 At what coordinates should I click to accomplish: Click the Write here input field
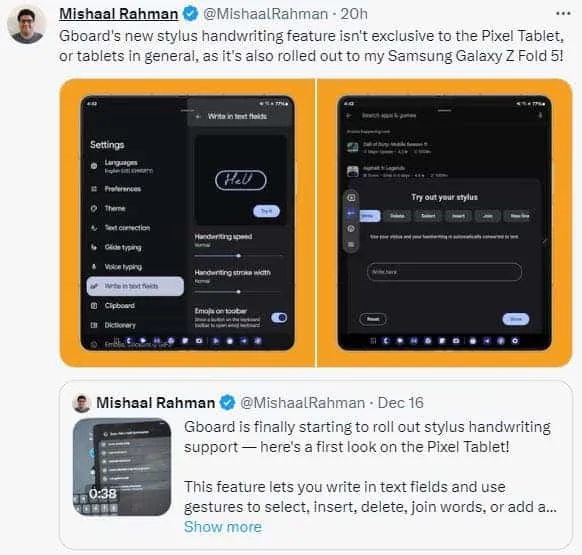click(x=444, y=272)
